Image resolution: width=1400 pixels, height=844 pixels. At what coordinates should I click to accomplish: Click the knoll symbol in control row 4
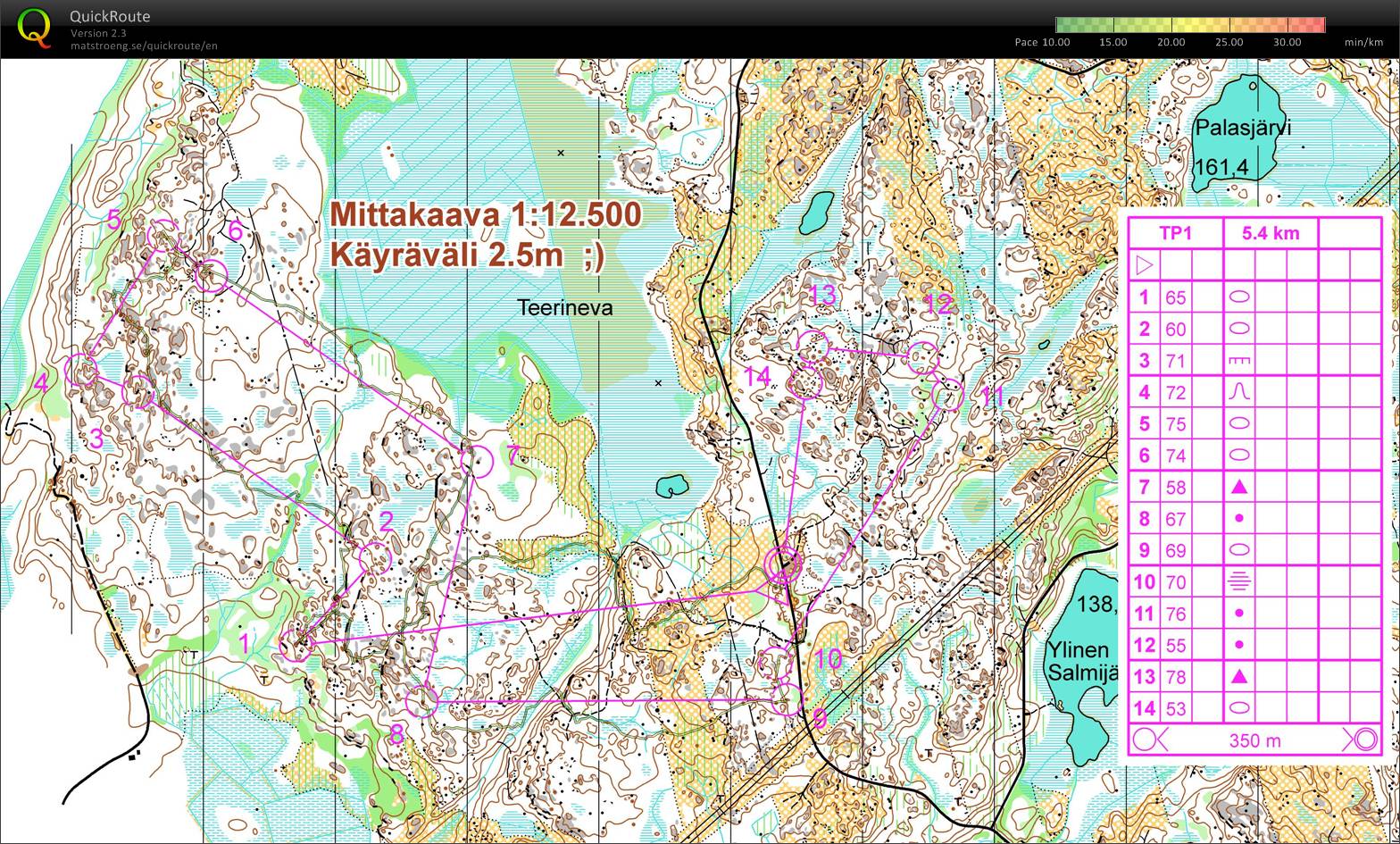[1238, 392]
